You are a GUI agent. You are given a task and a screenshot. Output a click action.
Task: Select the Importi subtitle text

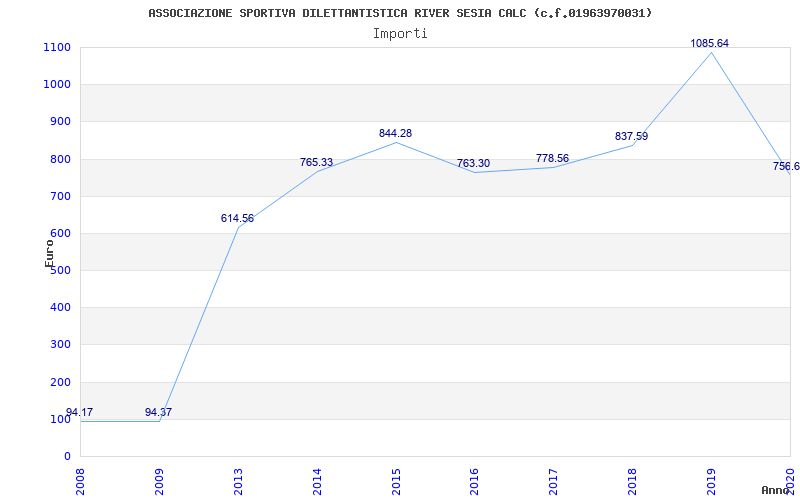pos(400,34)
